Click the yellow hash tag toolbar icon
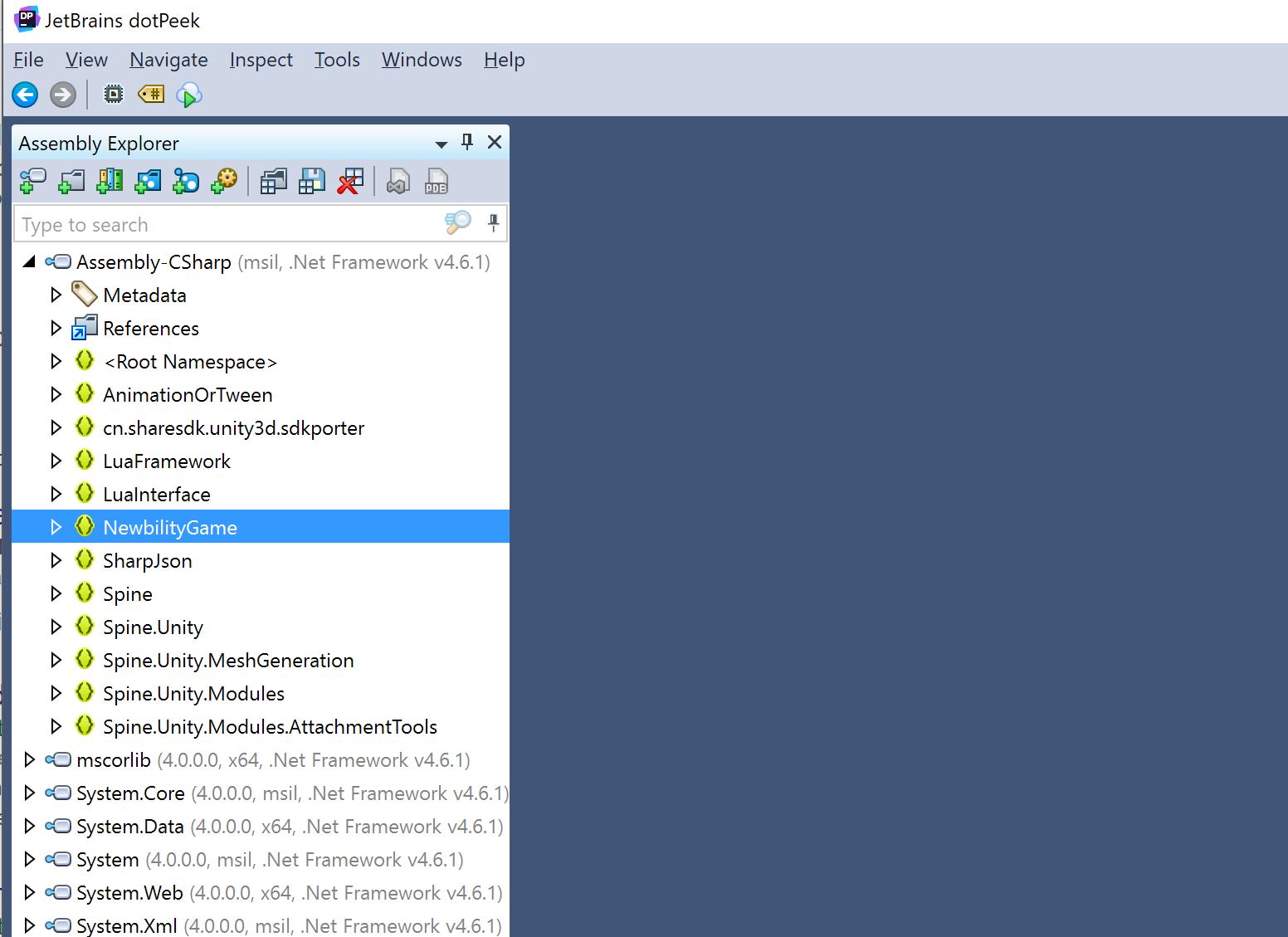Viewport: 1288px width, 937px height. [151, 95]
